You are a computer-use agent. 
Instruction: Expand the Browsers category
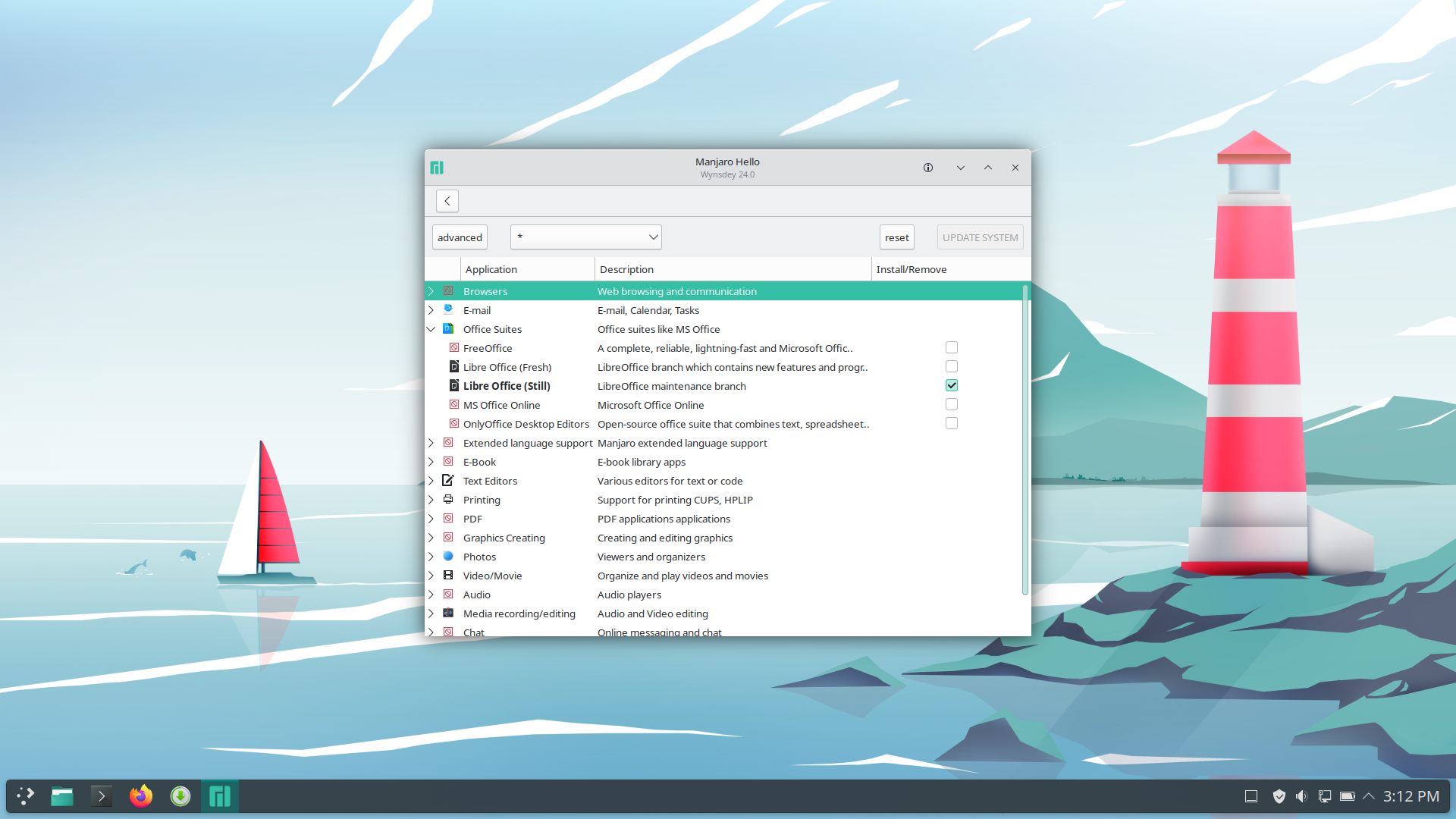point(431,291)
